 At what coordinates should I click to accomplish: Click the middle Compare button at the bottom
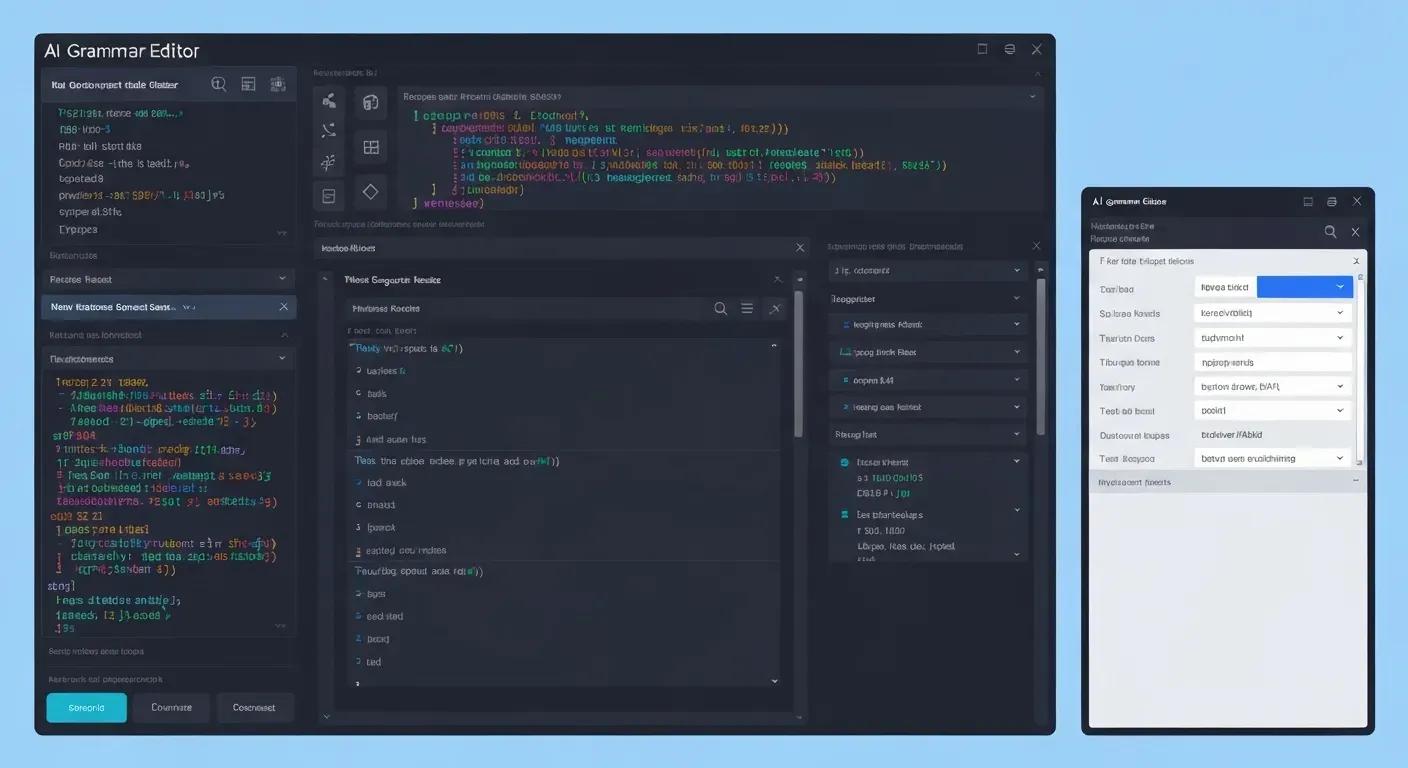170,707
